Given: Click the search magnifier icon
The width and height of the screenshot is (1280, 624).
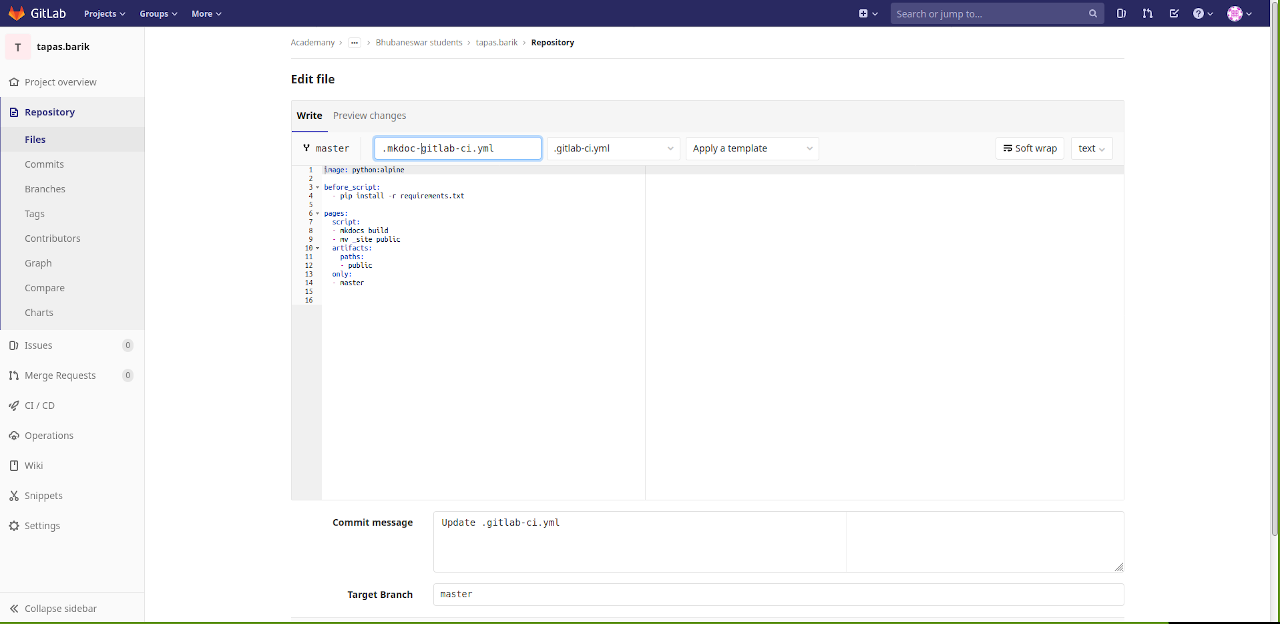Looking at the screenshot, I should pos(1093,14).
